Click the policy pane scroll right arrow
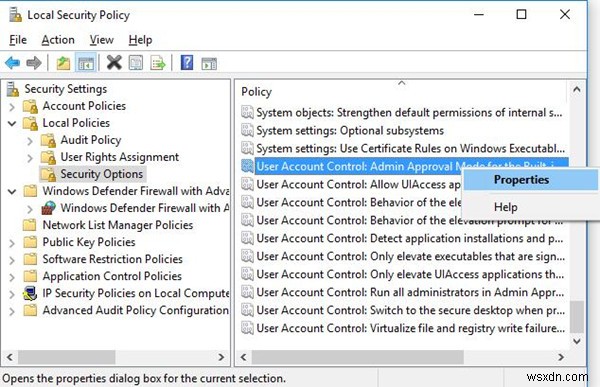 tap(561, 357)
